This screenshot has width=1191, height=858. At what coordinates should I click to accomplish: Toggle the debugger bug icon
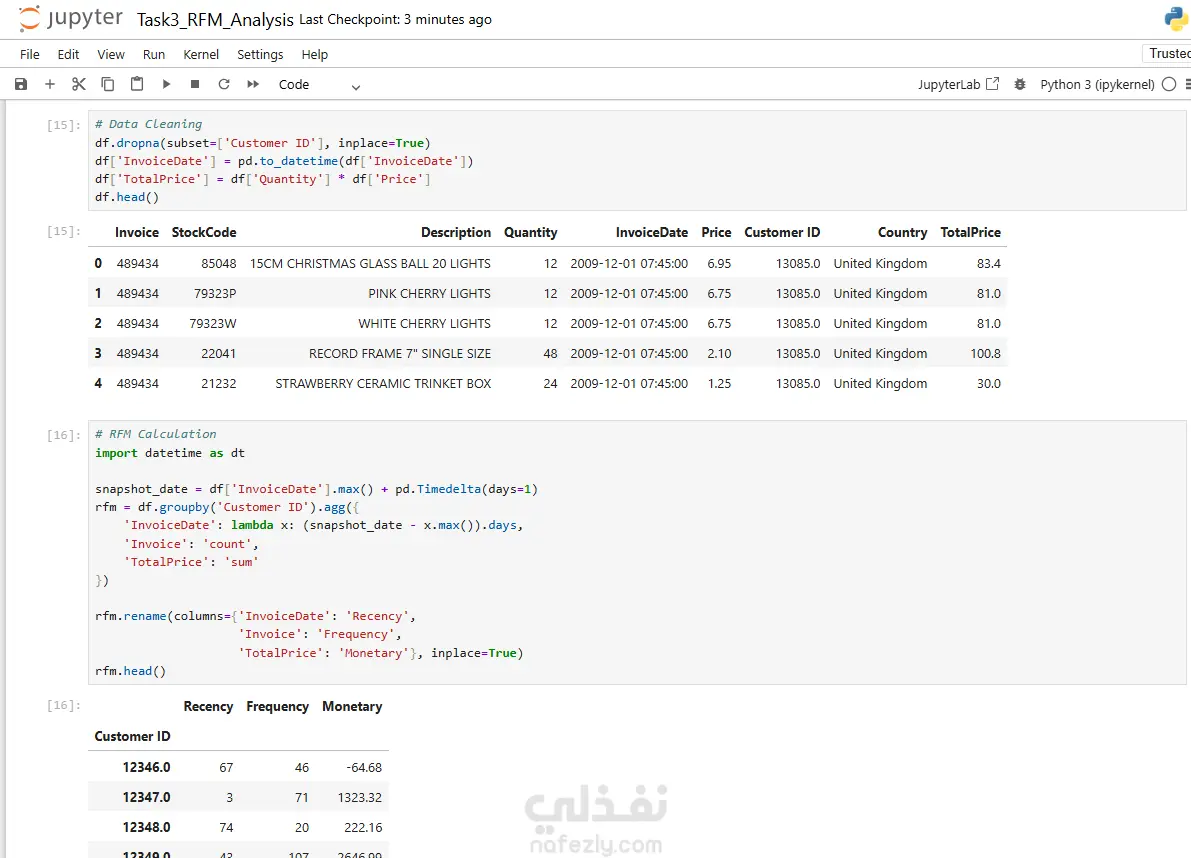point(1020,85)
